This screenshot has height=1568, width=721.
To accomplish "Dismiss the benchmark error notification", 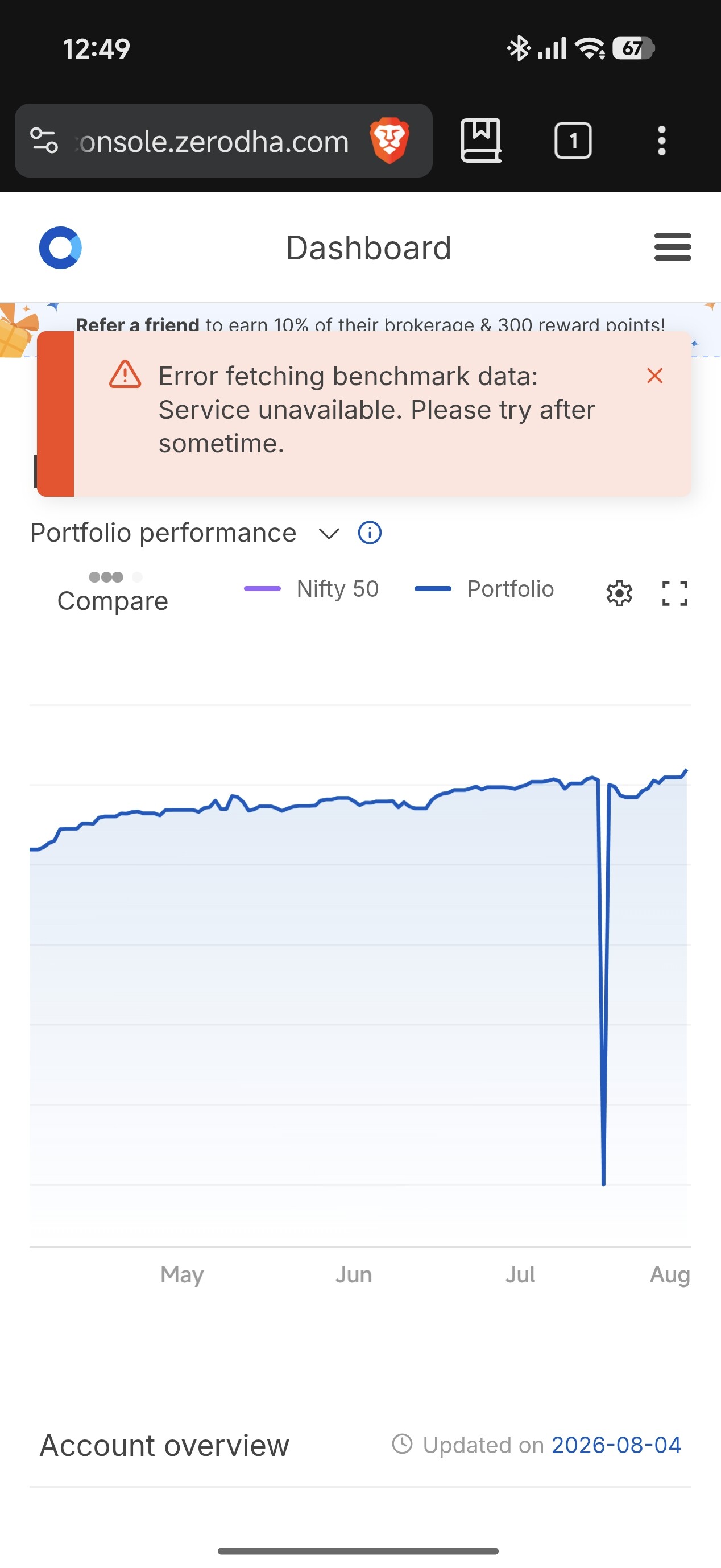I will [x=654, y=376].
